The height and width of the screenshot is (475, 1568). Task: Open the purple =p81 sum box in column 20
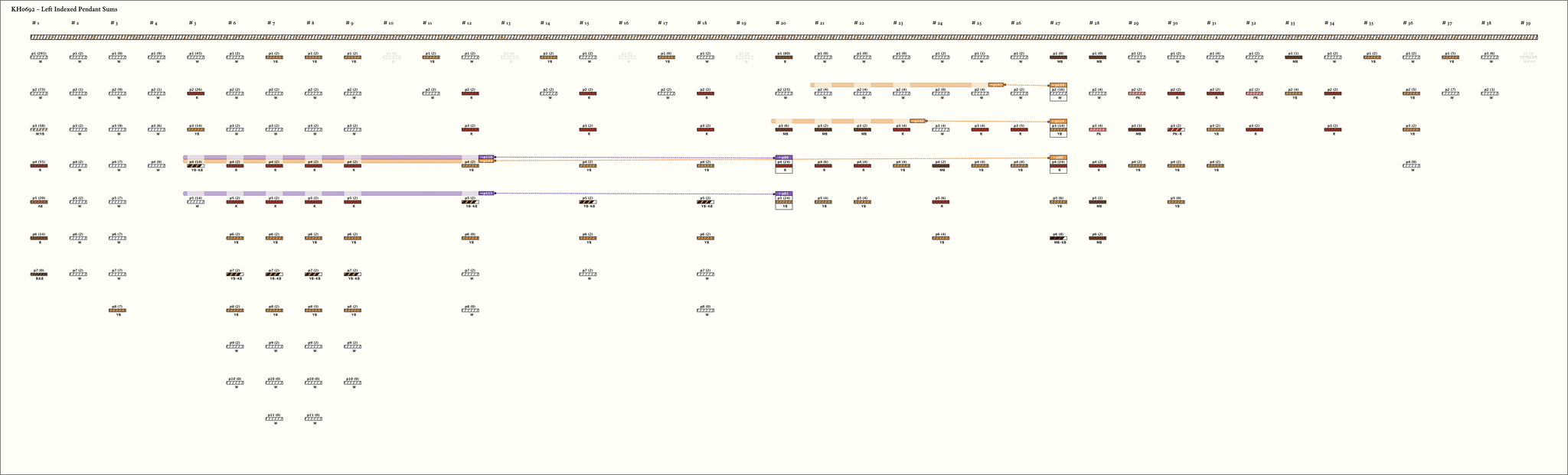pos(784,194)
